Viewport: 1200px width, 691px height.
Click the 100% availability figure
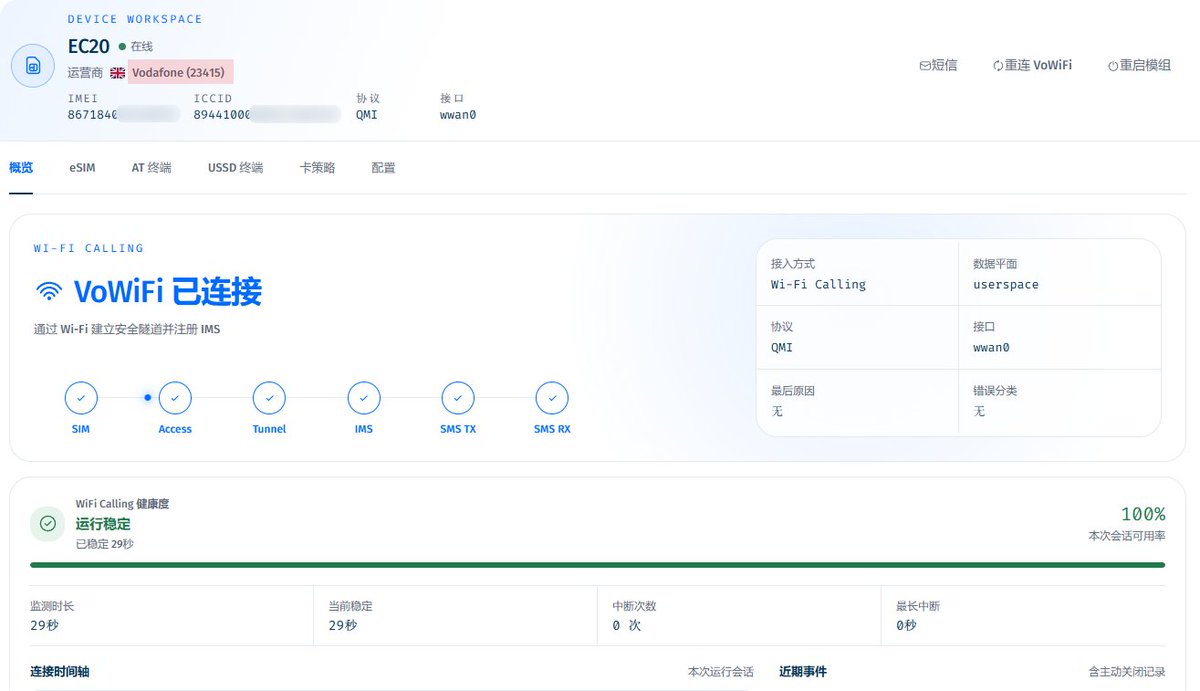click(1142, 514)
